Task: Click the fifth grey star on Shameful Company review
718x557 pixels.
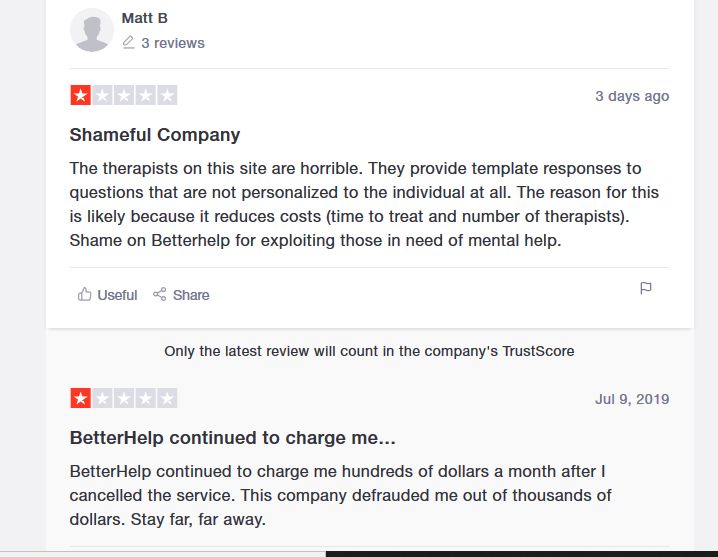Action: 167,96
